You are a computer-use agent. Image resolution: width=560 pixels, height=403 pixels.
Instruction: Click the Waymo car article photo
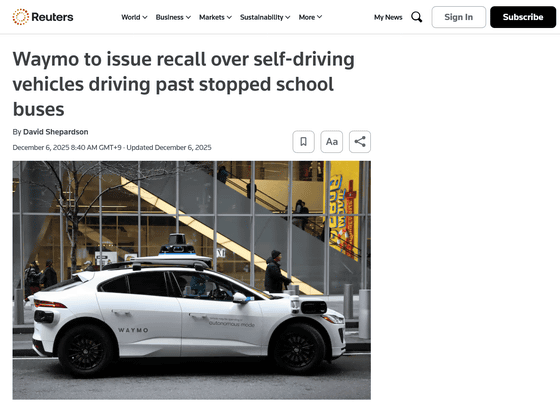pyautogui.click(x=191, y=280)
